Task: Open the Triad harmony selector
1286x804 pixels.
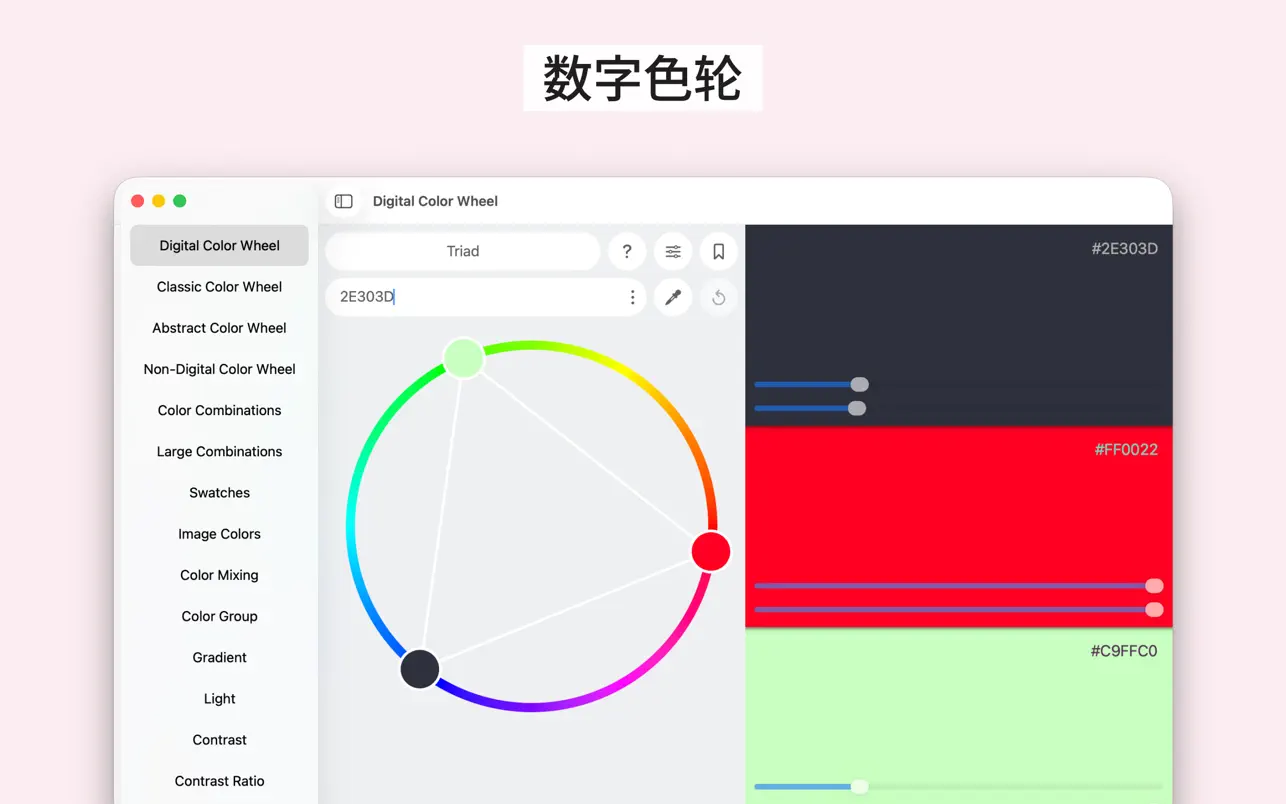Action: pyautogui.click(x=461, y=251)
